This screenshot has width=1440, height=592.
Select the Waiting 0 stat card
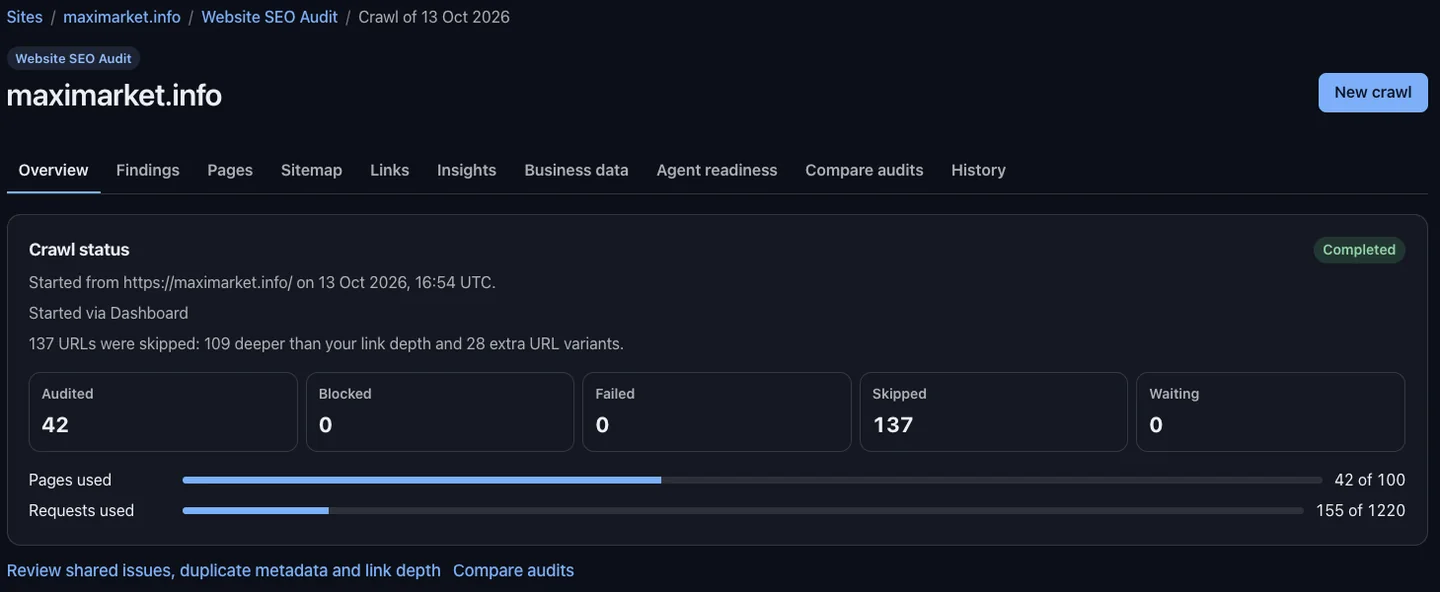[1271, 412]
